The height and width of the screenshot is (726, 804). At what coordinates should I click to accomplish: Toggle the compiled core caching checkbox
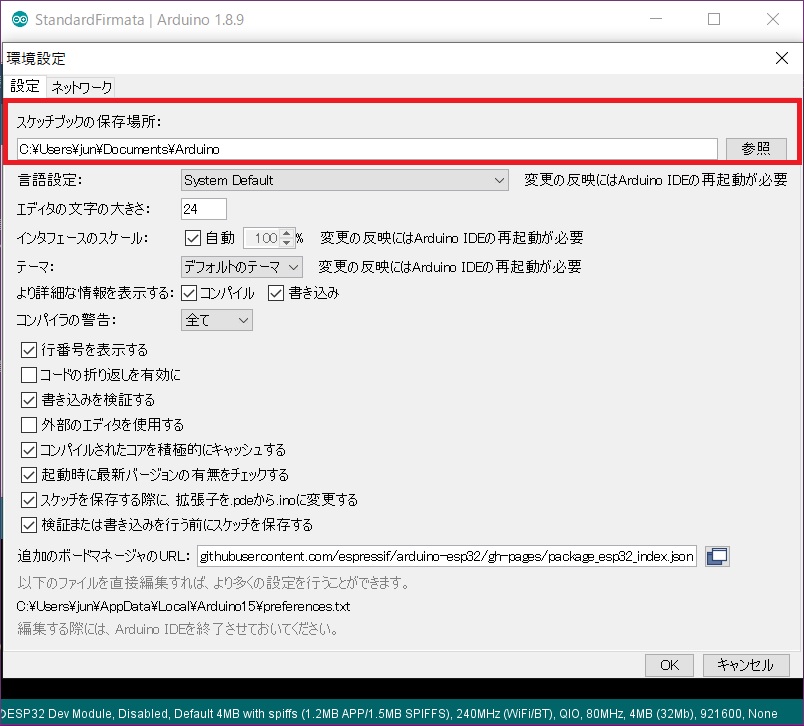click(29, 450)
